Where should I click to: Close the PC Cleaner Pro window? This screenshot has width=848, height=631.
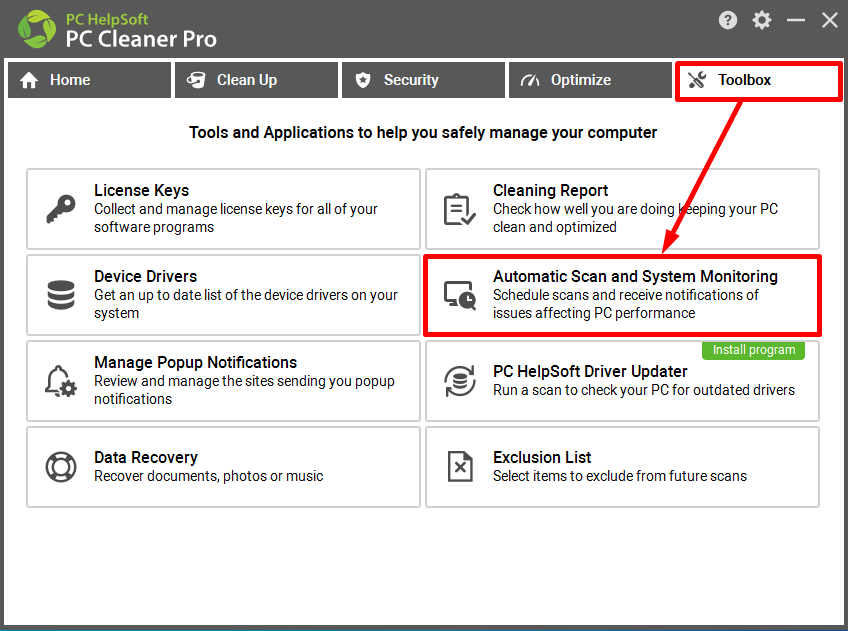click(x=830, y=21)
